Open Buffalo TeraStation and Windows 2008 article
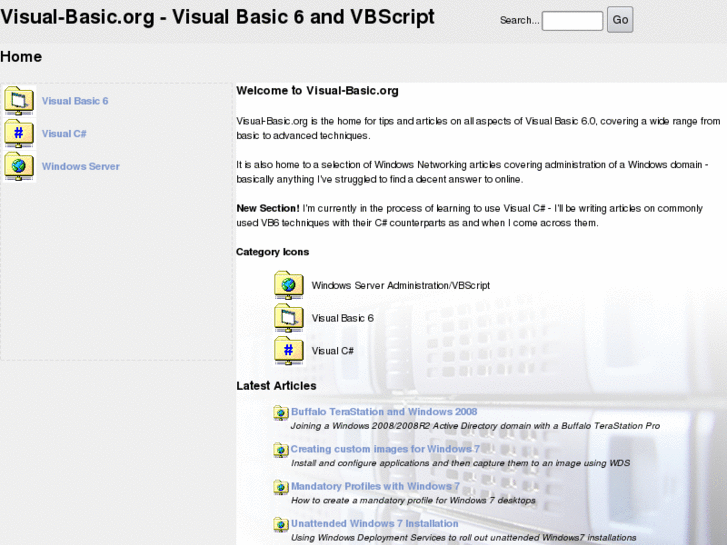 [384, 412]
